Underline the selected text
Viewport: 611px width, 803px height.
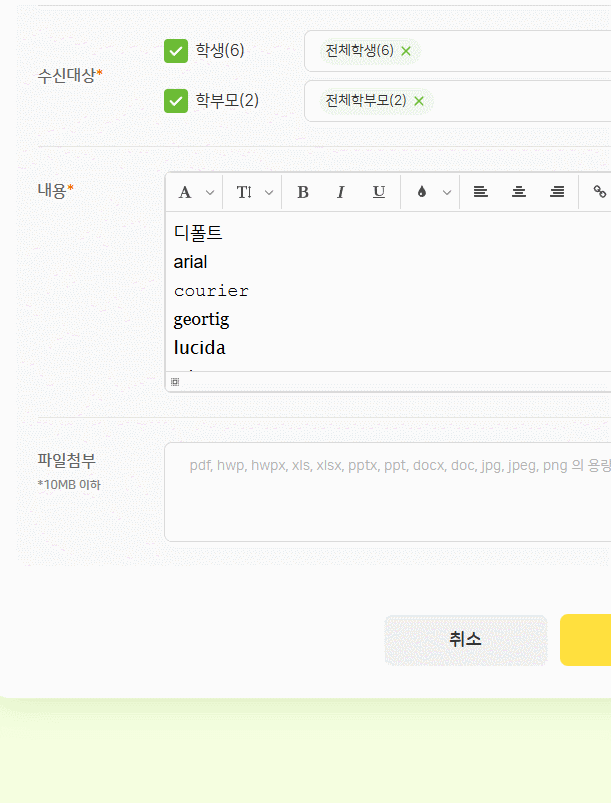(379, 192)
